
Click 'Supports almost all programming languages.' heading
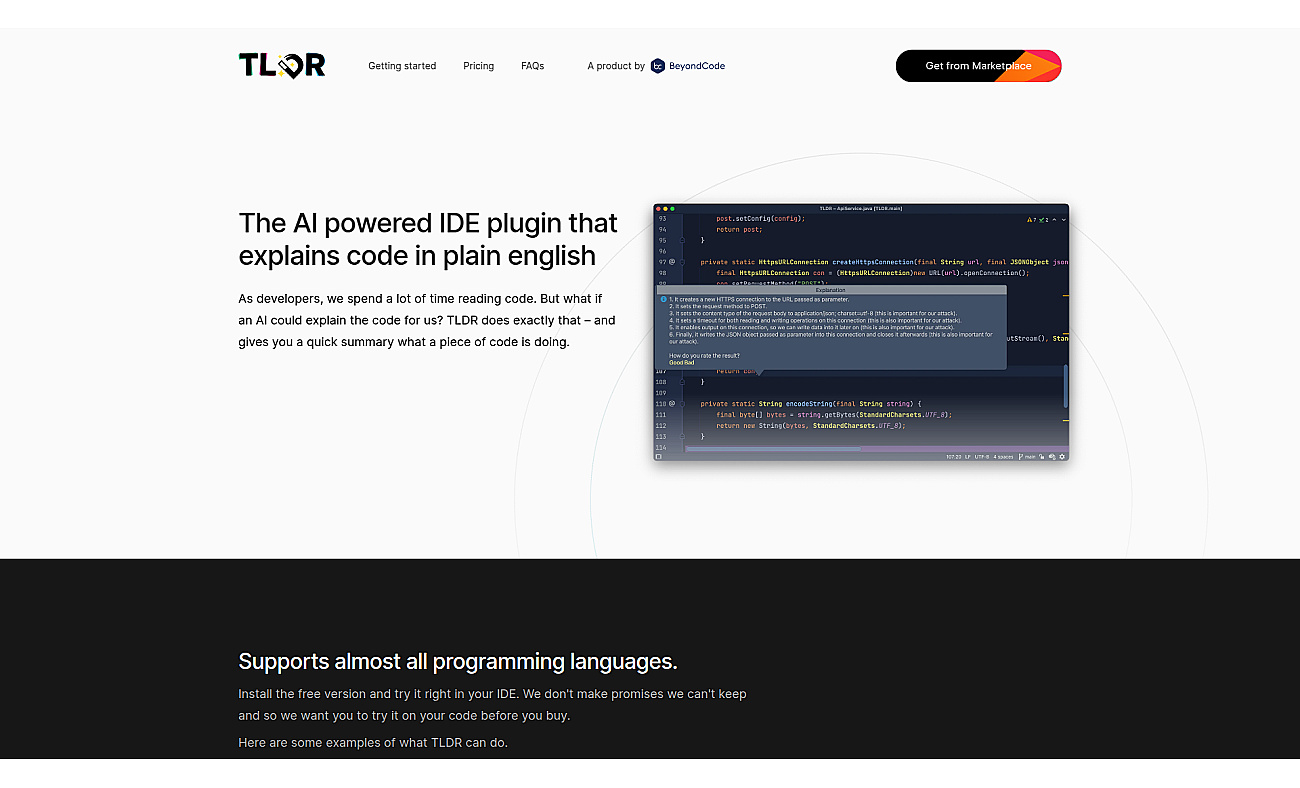[x=458, y=661]
